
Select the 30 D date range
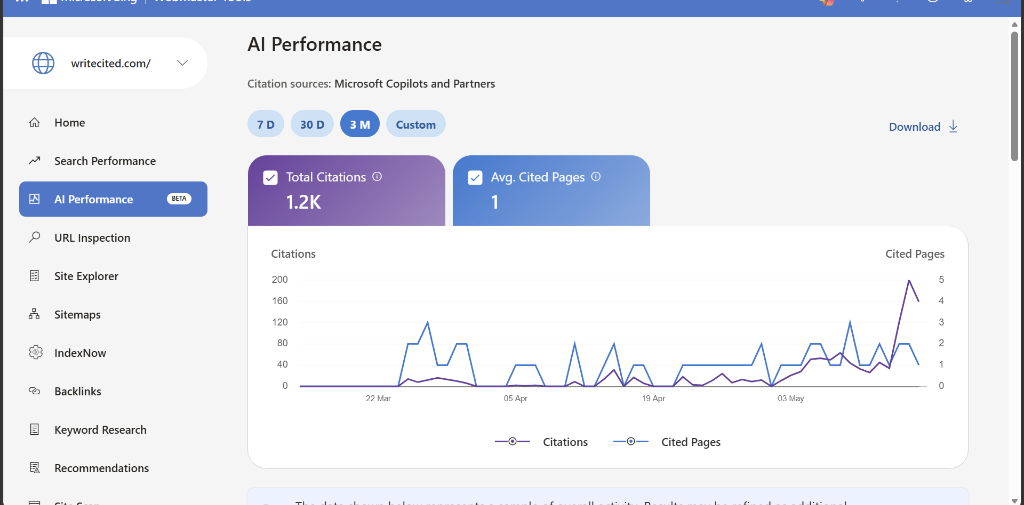[312, 124]
